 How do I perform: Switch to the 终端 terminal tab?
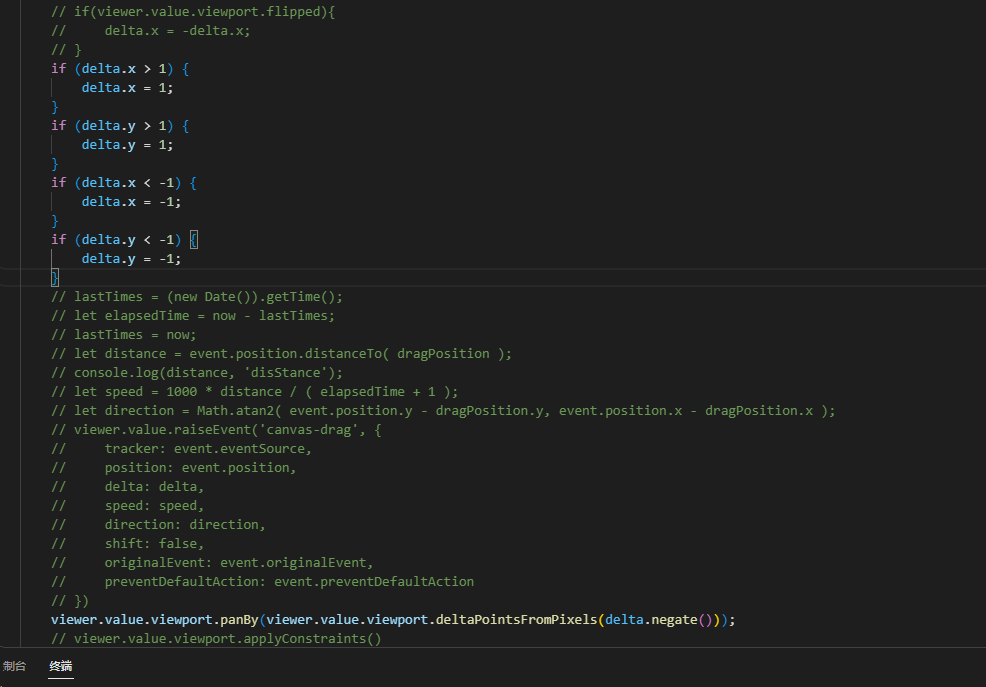60,666
